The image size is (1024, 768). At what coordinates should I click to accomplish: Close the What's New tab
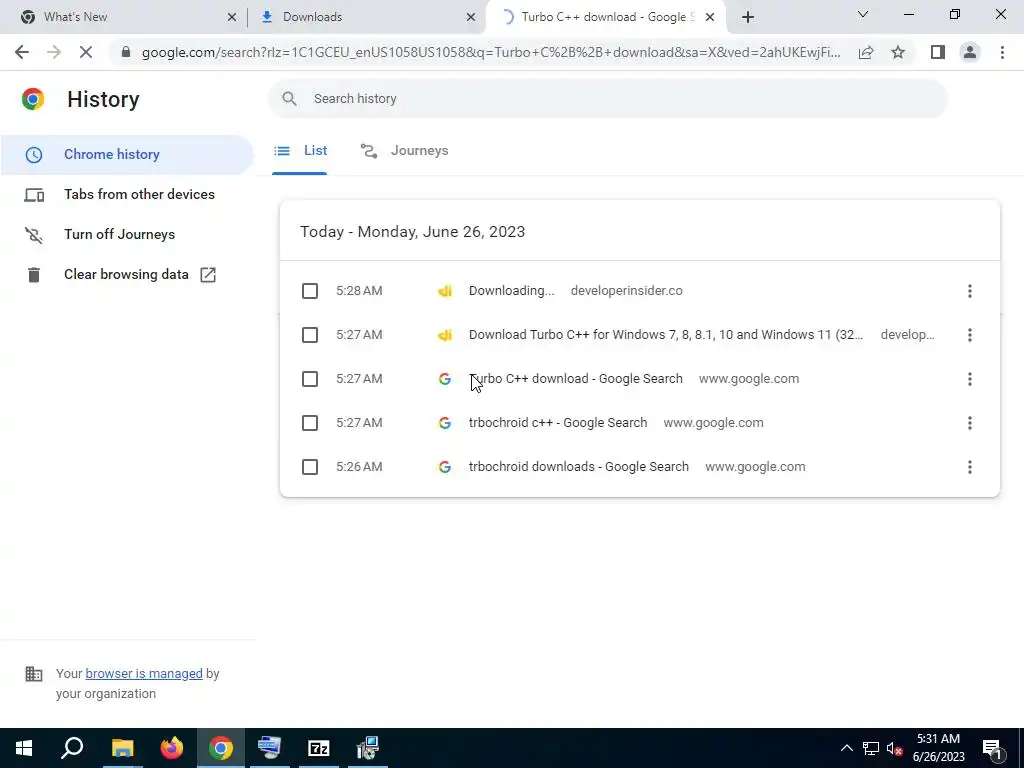pos(232,17)
